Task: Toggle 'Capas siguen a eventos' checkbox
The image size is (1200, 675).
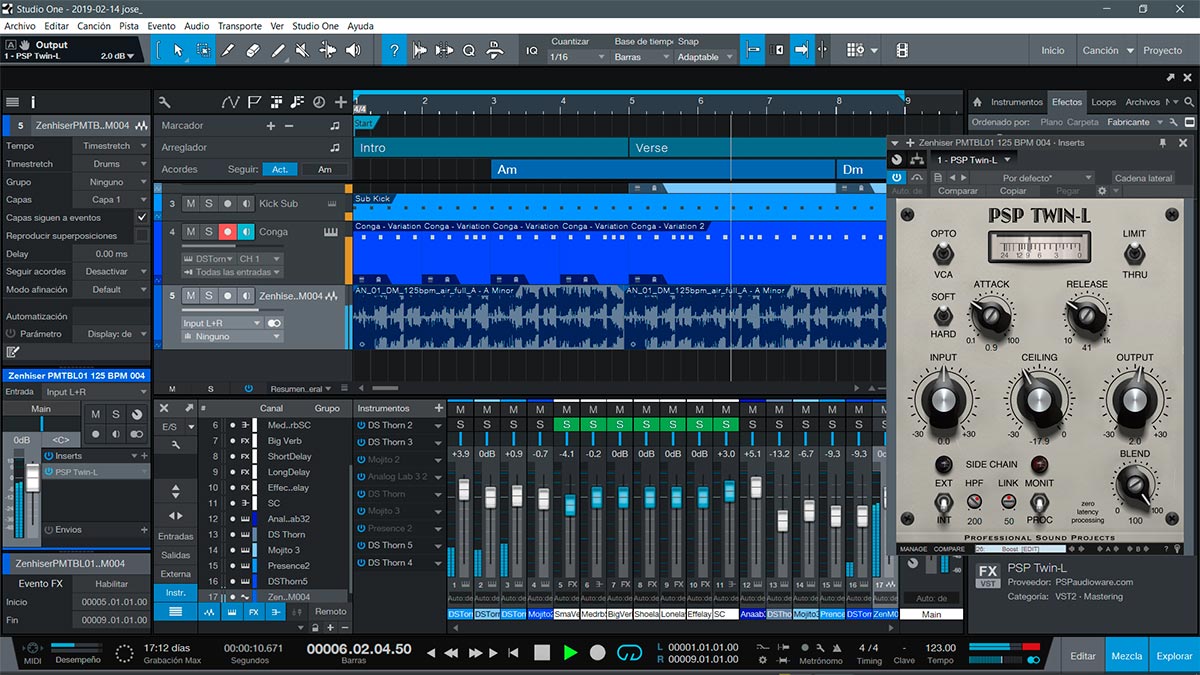Action: (x=142, y=217)
